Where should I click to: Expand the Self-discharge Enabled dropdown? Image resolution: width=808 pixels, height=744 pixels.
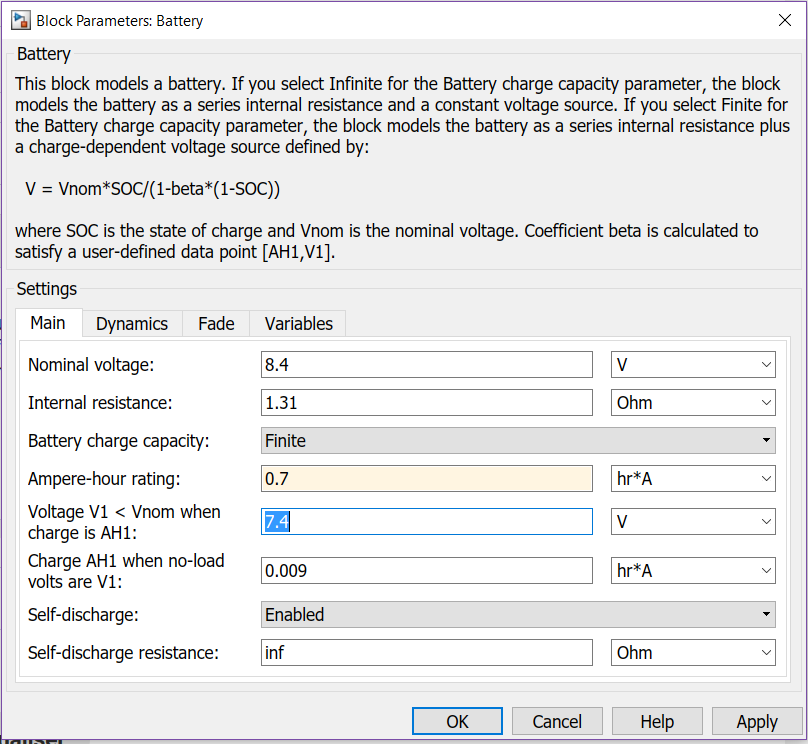point(518,615)
